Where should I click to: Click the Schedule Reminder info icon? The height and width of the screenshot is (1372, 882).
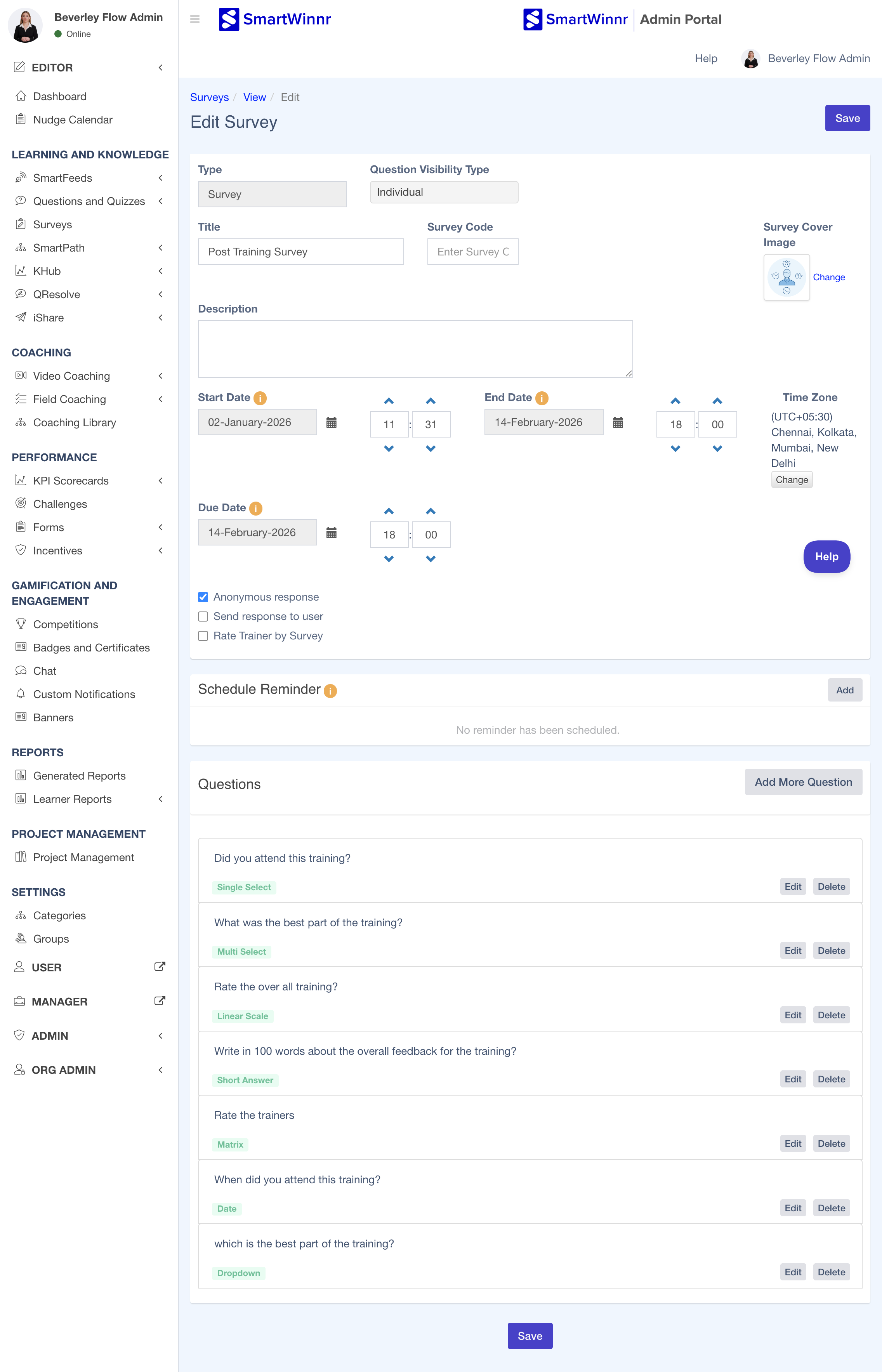click(330, 691)
